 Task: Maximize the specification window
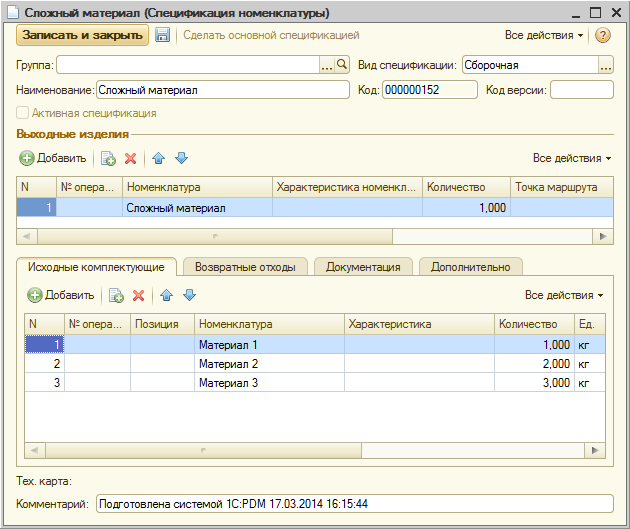(x=595, y=12)
